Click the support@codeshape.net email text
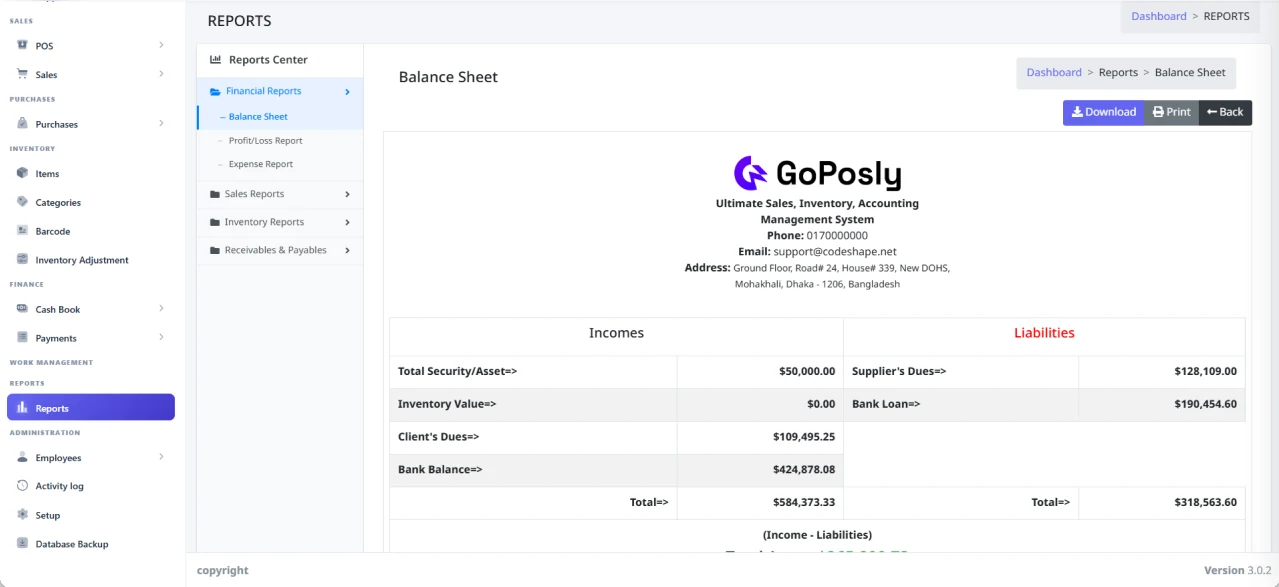The width and height of the screenshot is (1279, 587). point(835,252)
